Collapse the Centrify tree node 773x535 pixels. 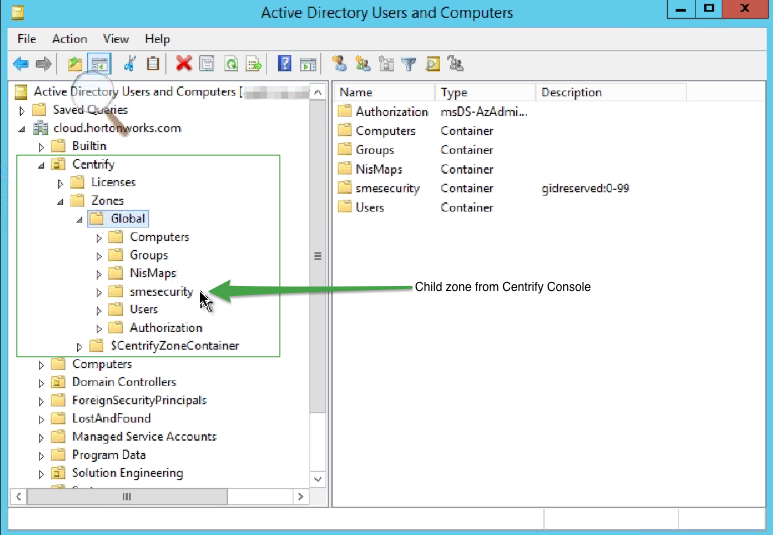pos(42,165)
